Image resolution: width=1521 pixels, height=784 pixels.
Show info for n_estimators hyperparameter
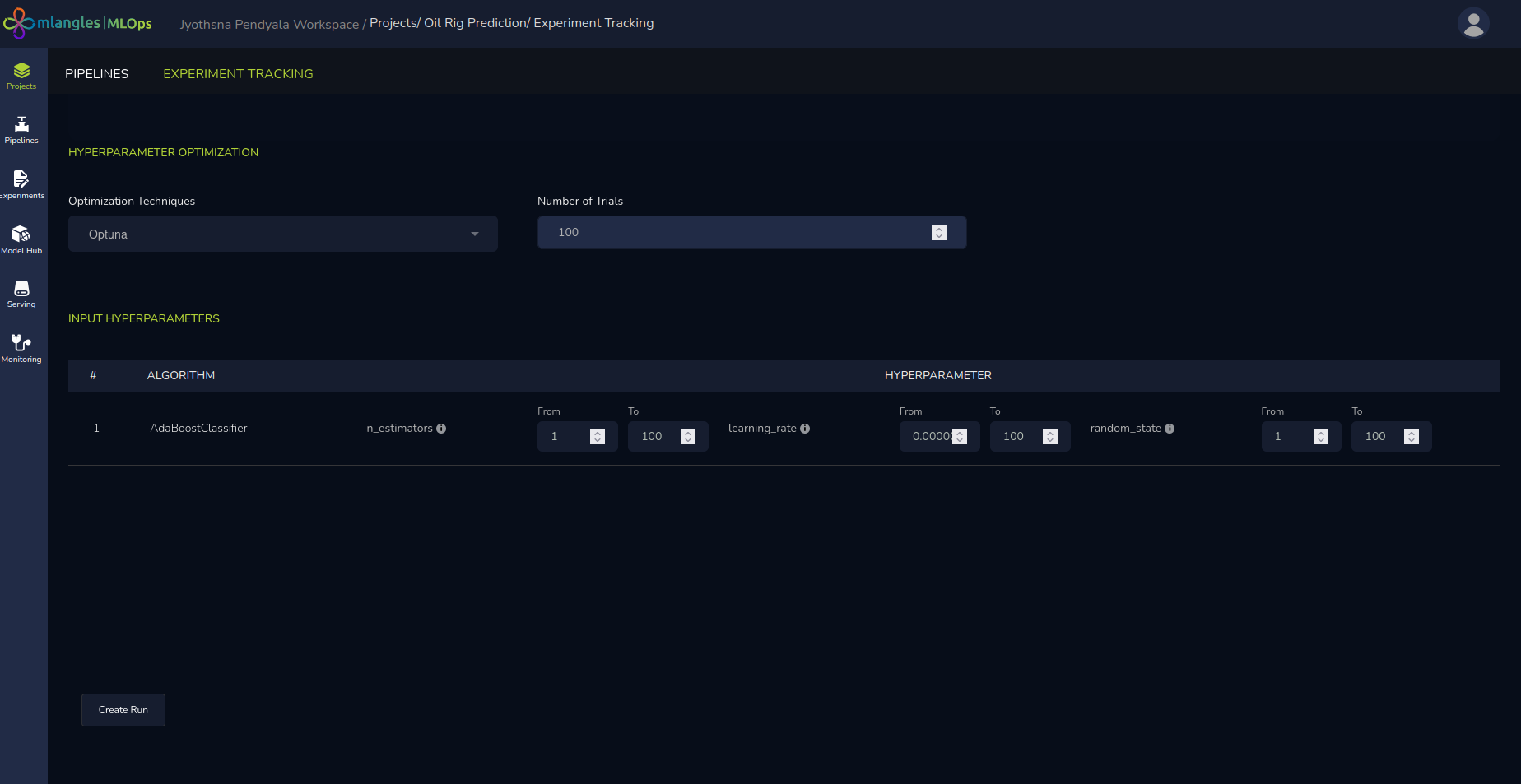click(441, 429)
